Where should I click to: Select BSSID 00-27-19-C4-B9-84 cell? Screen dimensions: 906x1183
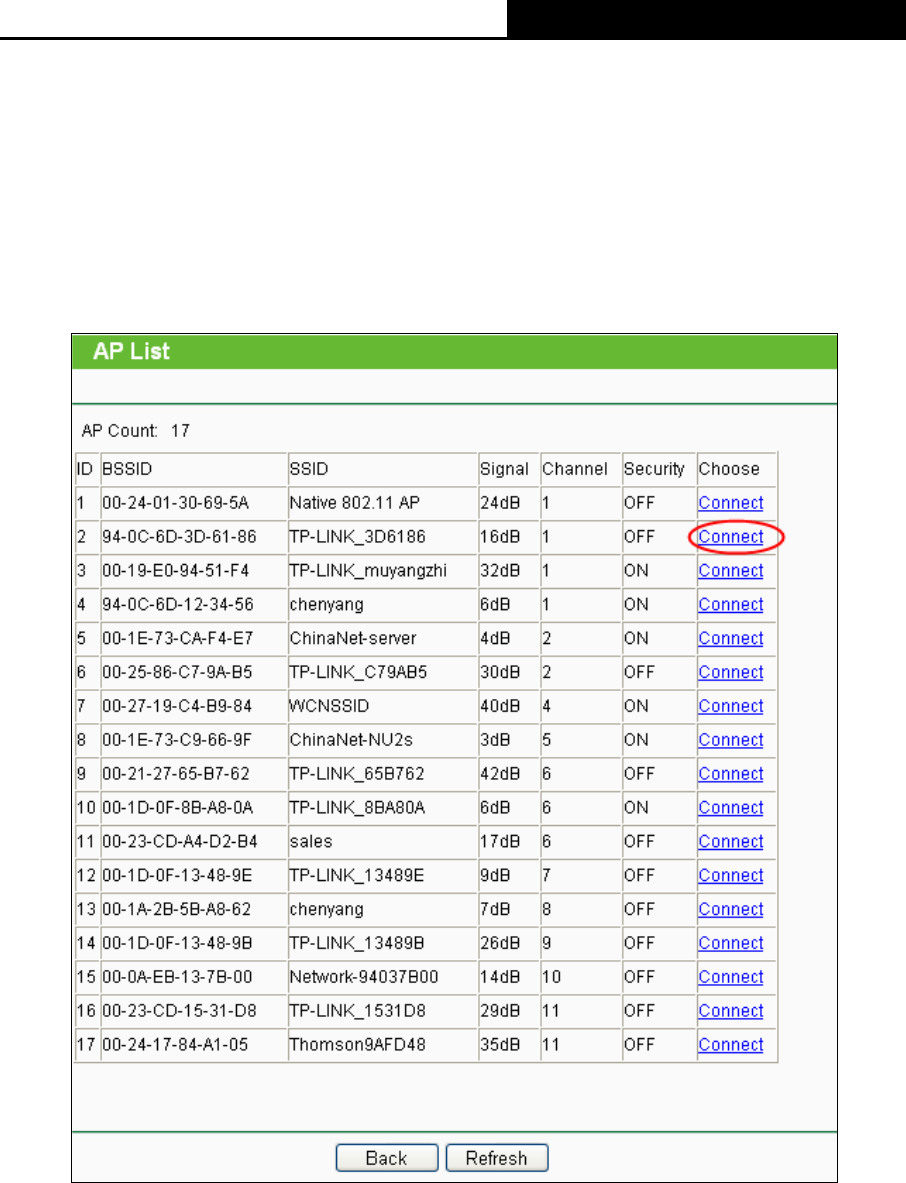point(194,707)
